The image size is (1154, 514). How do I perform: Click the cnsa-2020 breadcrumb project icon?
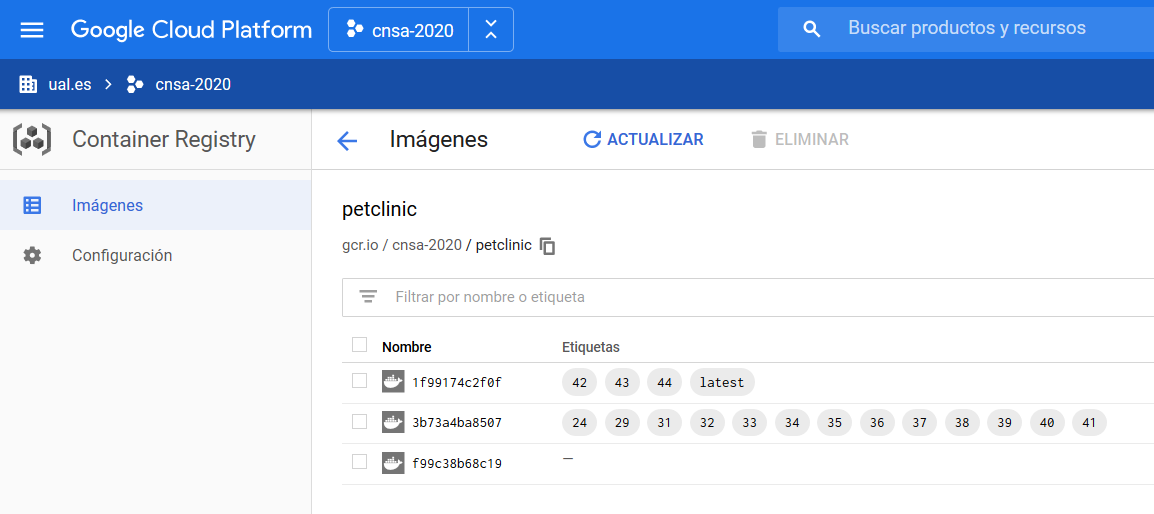pos(135,84)
